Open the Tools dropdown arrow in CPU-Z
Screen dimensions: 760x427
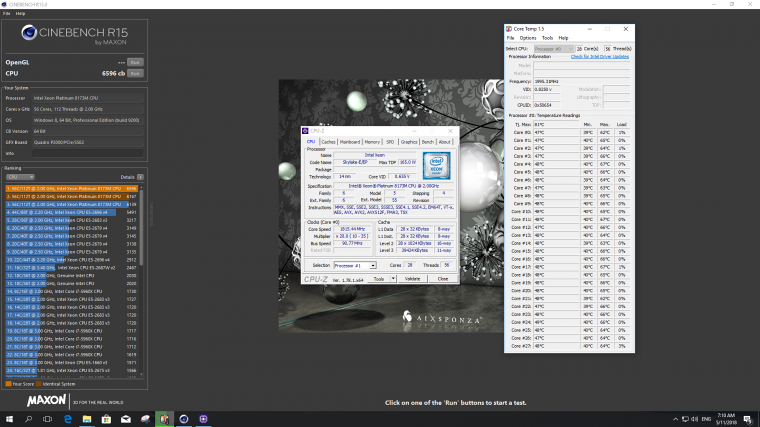(x=393, y=279)
